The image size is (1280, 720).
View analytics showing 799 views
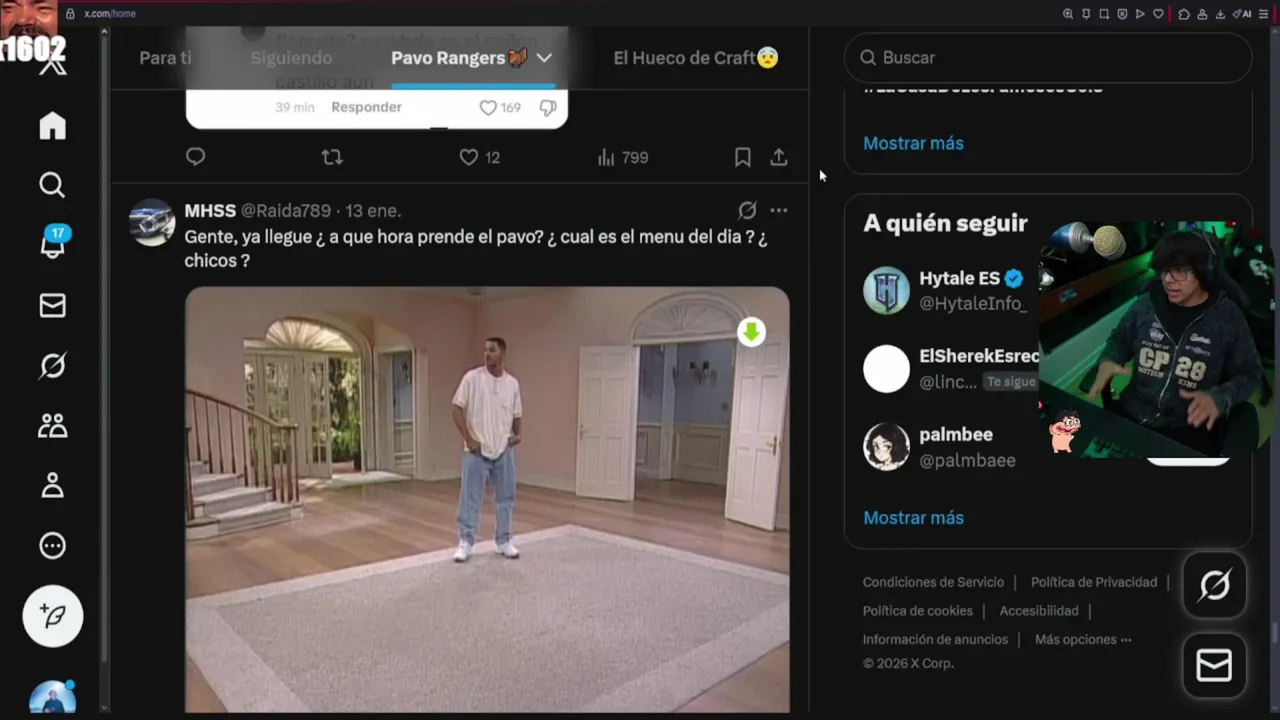click(x=622, y=157)
